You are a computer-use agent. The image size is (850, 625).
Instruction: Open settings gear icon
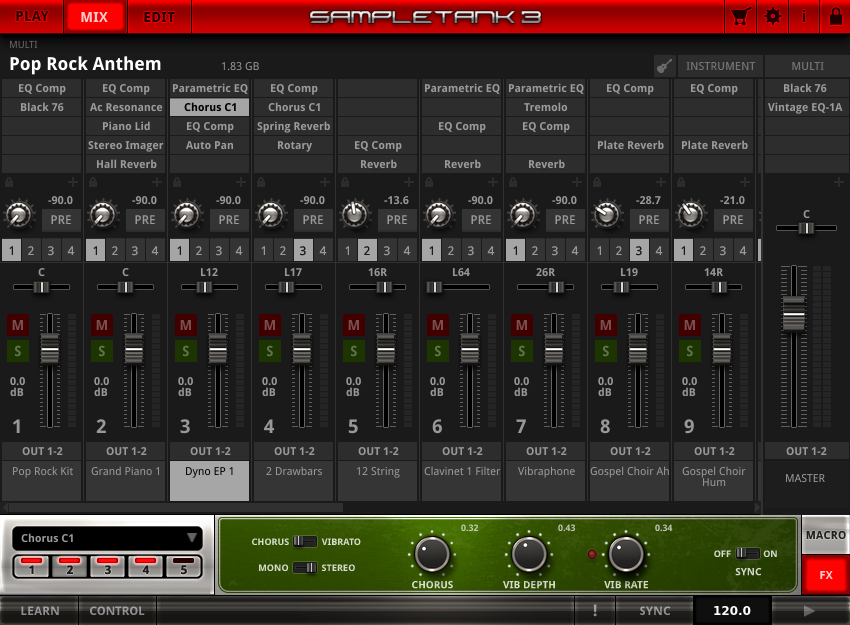click(772, 17)
